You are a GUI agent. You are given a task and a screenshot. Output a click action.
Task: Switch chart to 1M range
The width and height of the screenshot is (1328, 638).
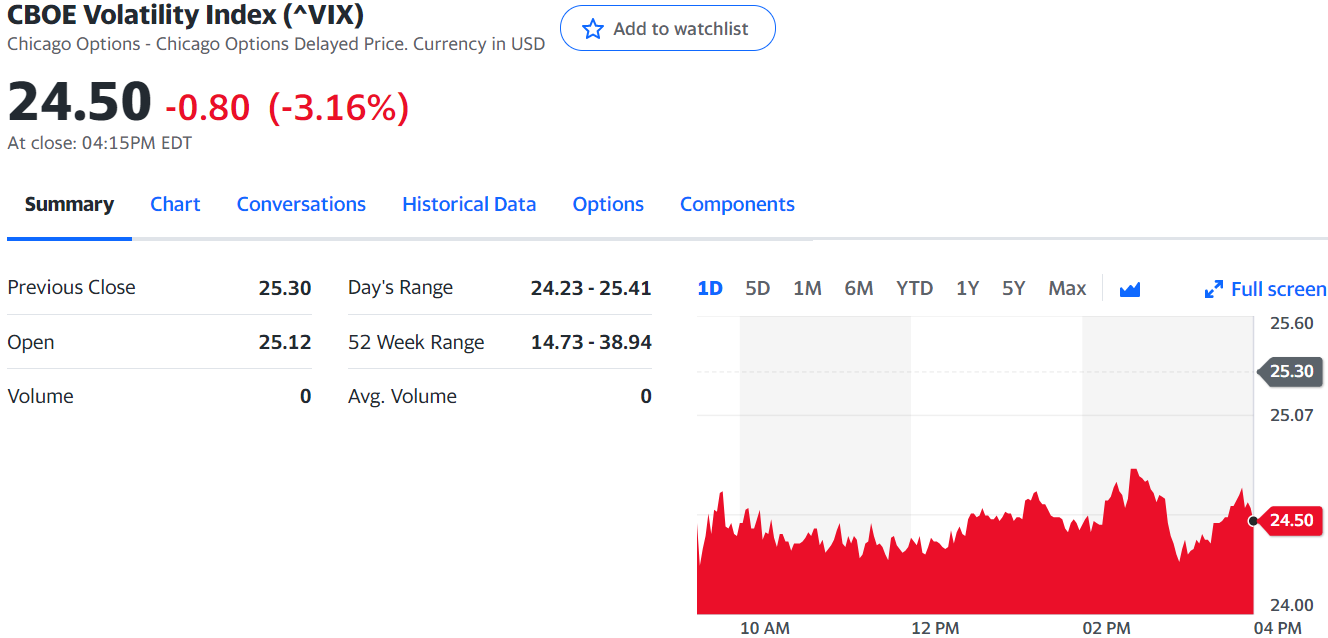point(807,288)
